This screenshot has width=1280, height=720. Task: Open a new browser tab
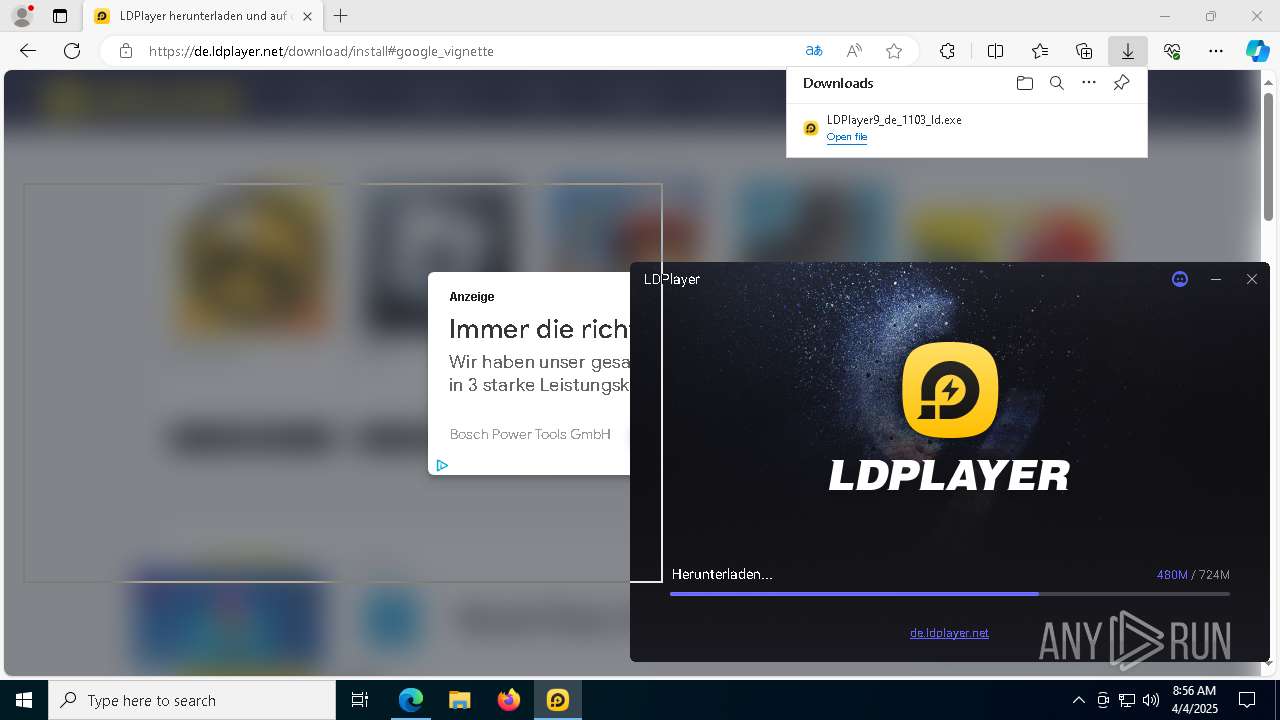(341, 16)
